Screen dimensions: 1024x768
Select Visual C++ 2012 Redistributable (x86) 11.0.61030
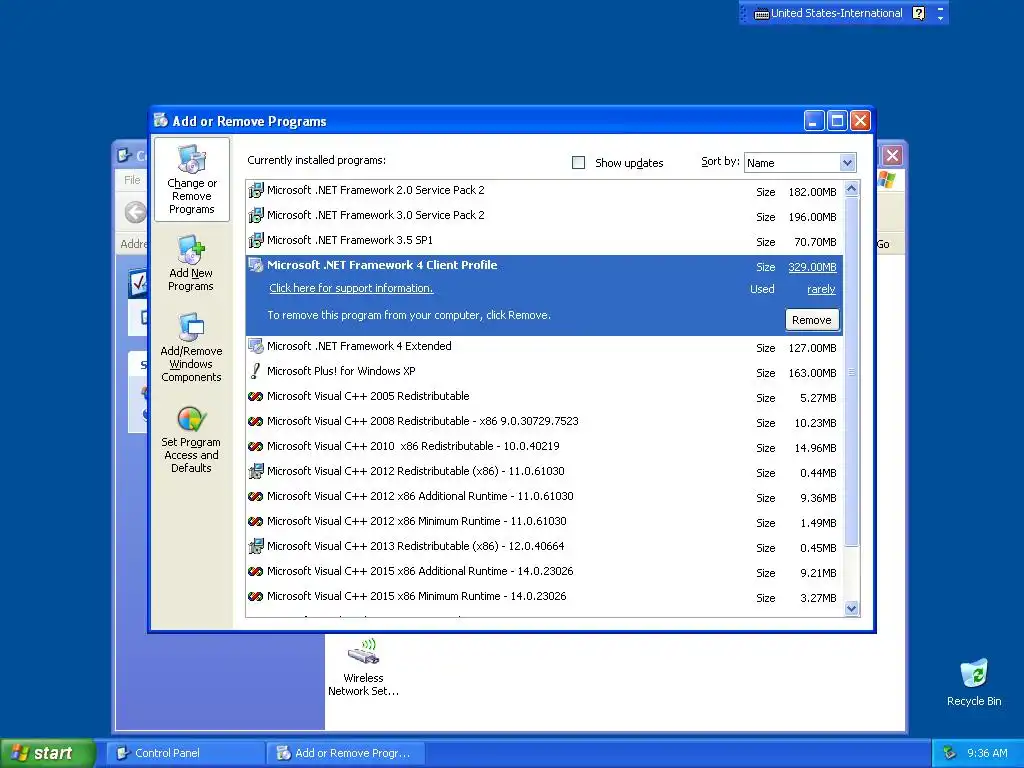pos(545,472)
